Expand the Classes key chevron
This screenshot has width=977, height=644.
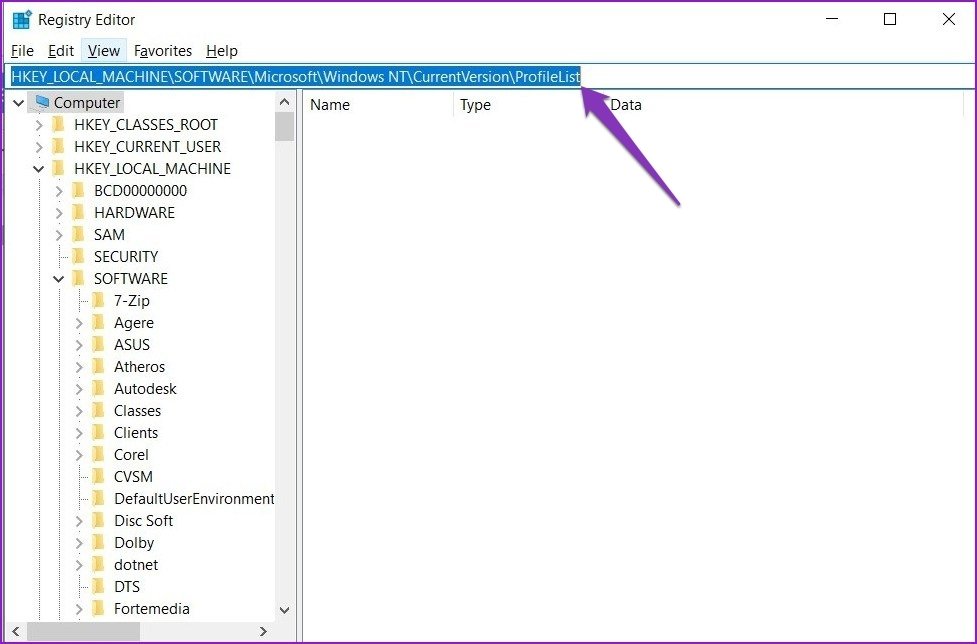point(79,411)
